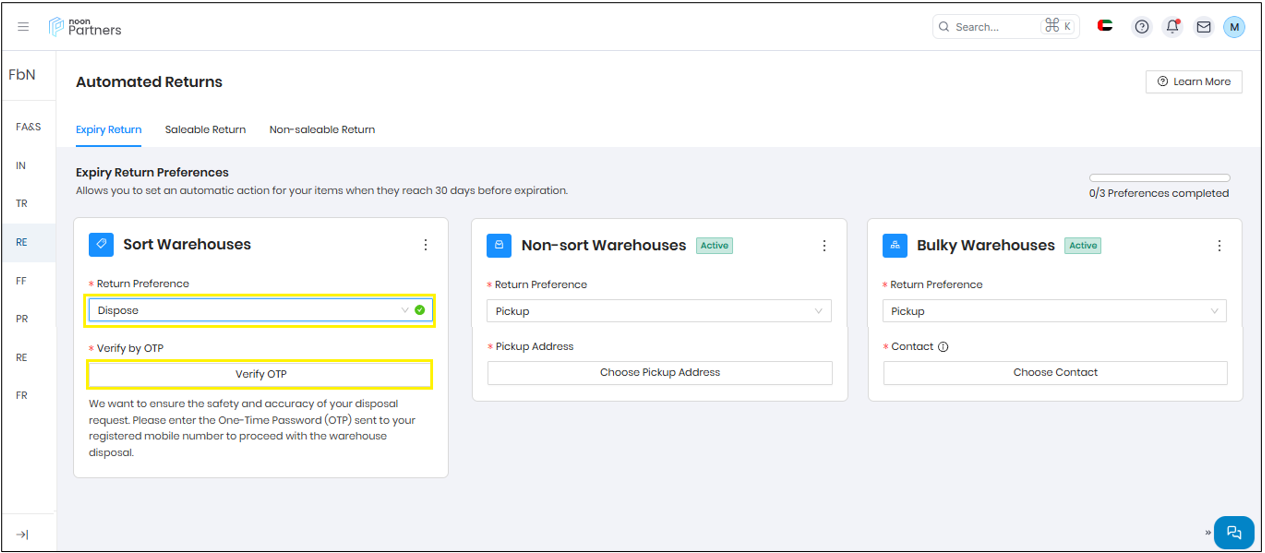Expand Non-sort Warehouses Return Preference dropdown
Image resolution: width=1265 pixels, height=553 pixels.
(659, 311)
